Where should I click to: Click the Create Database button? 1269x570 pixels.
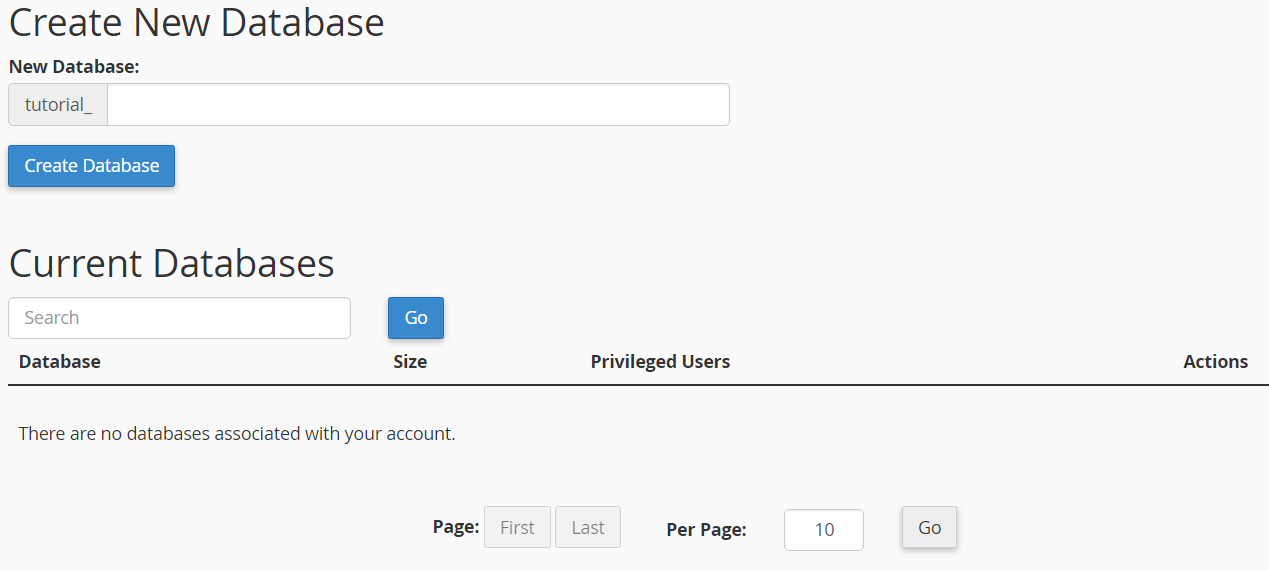tap(91, 166)
